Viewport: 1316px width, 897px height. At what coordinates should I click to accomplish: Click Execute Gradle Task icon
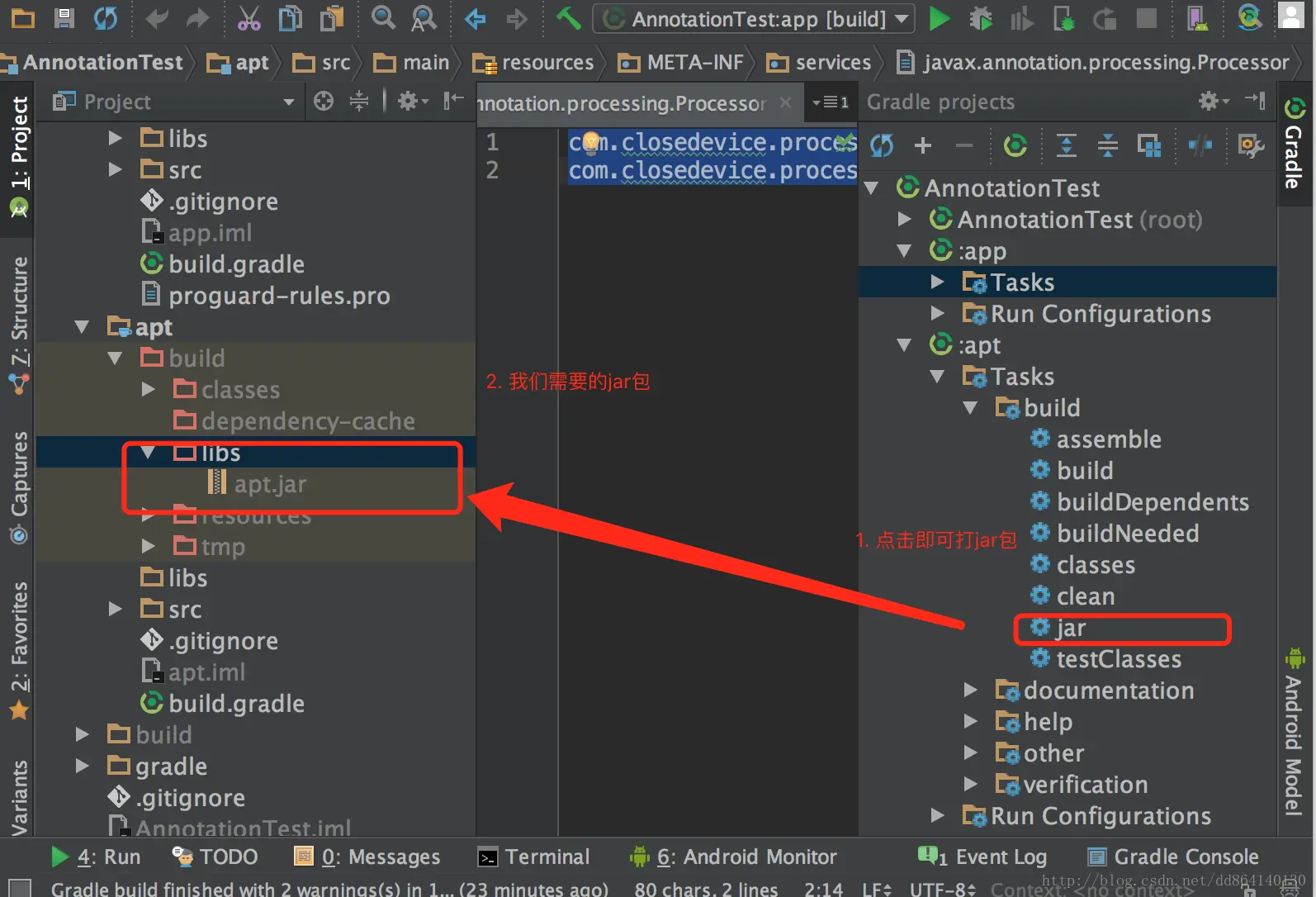click(1015, 146)
